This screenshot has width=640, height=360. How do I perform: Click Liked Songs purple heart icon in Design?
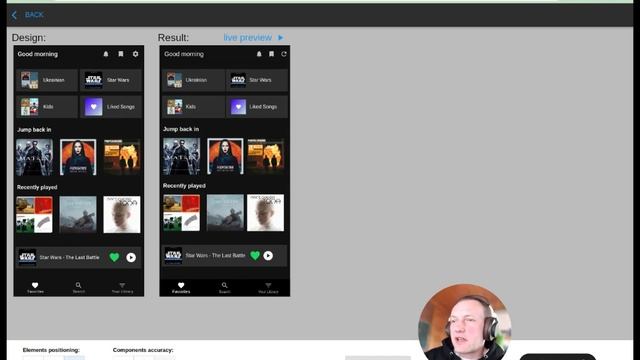pyautogui.click(x=93, y=107)
